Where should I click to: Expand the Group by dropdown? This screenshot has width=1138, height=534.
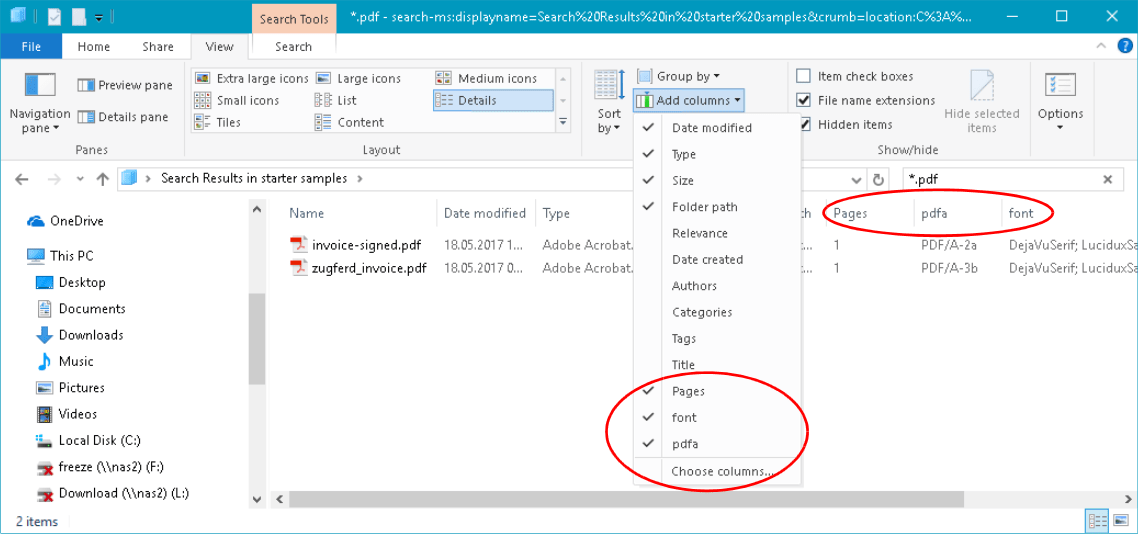678,76
